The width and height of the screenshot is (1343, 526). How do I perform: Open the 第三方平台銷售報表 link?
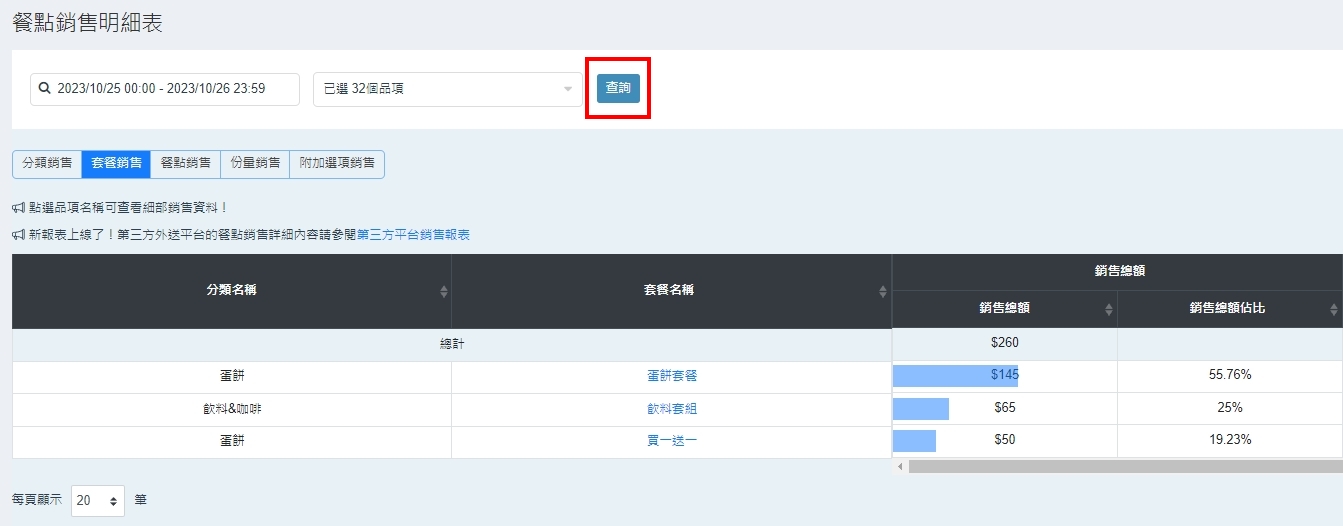(413, 235)
